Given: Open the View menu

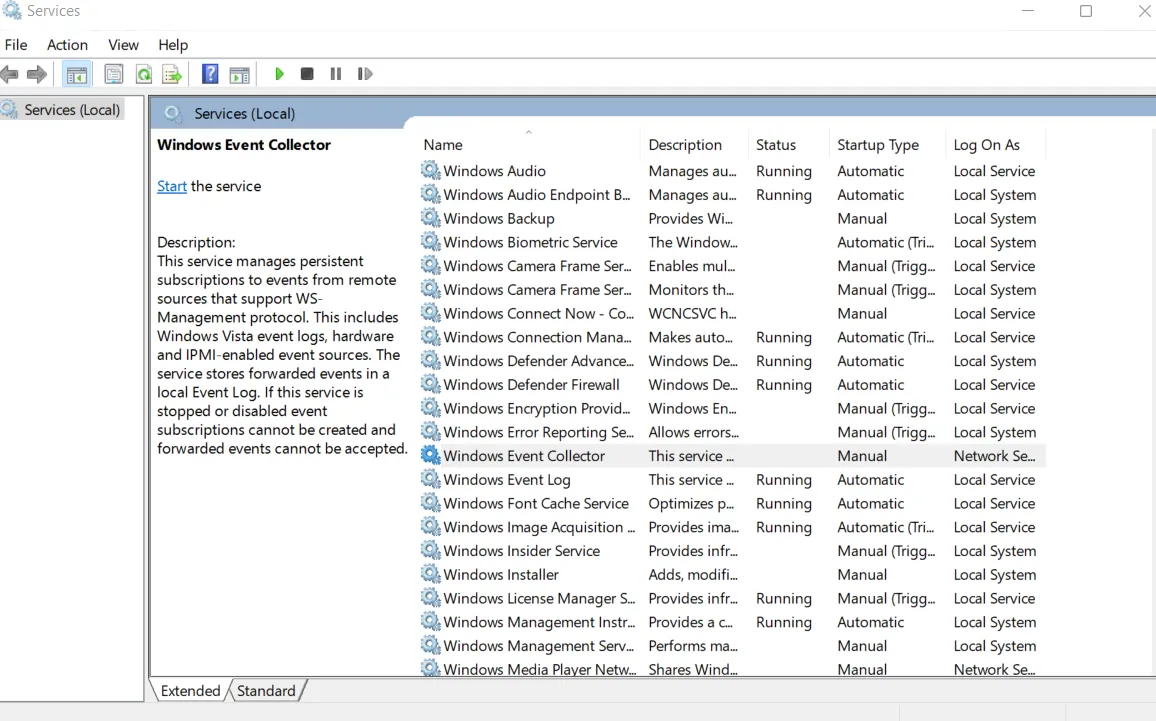Looking at the screenshot, I should click(x=123, y=45).
